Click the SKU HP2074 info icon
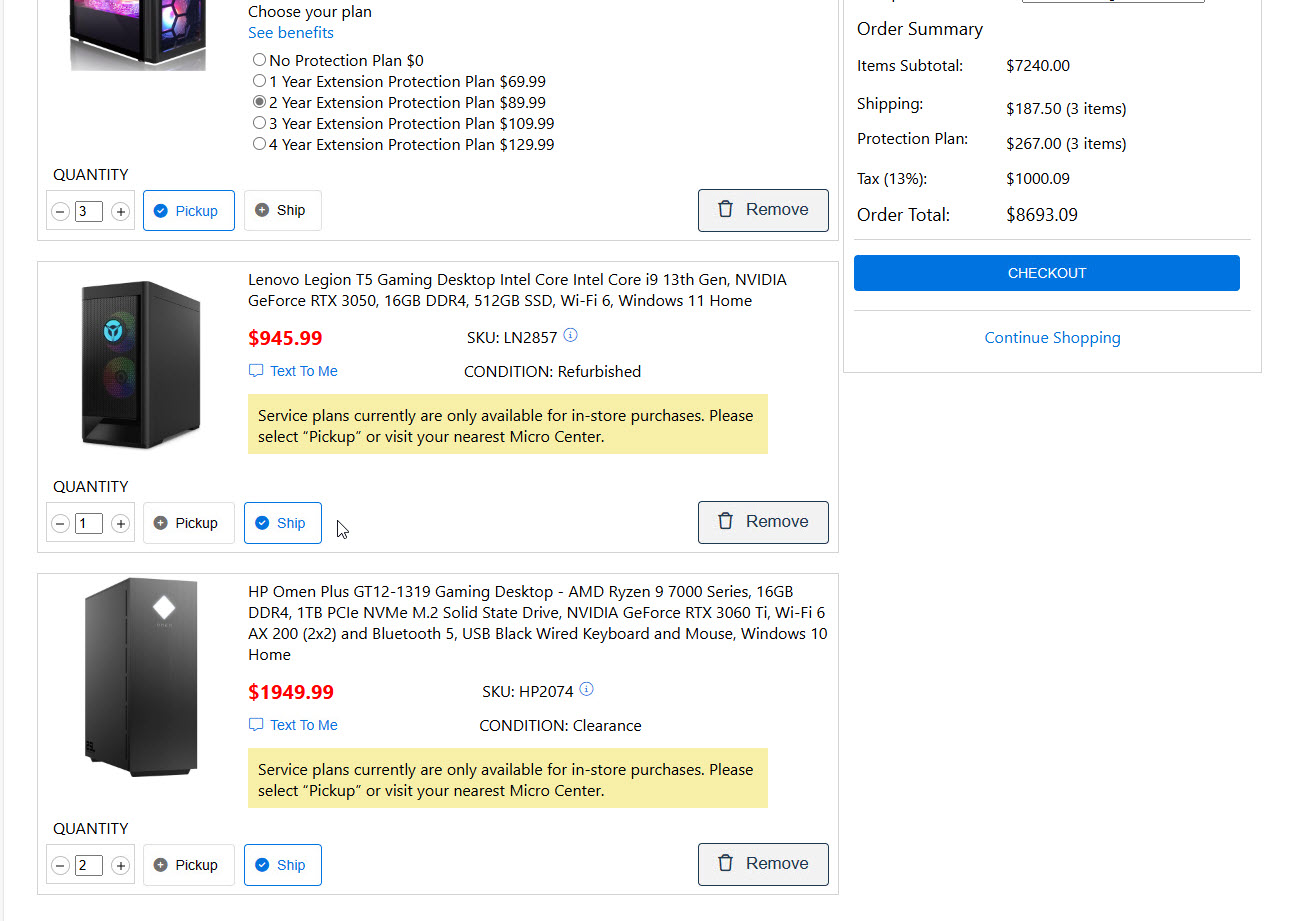 pyautogui.click(x=587, y=690)
